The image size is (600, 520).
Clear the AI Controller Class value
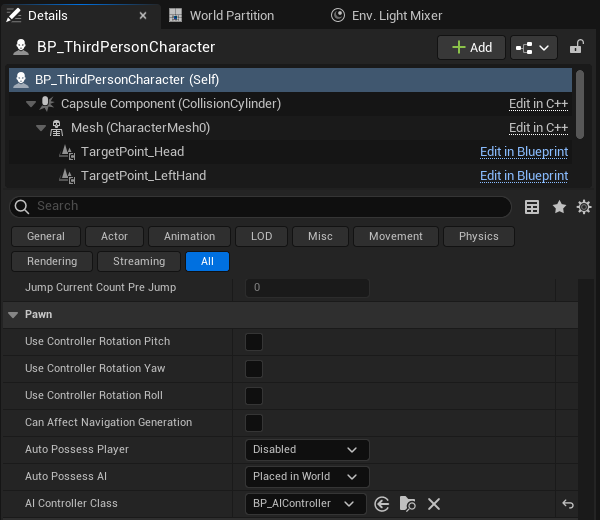coord(434,504)
